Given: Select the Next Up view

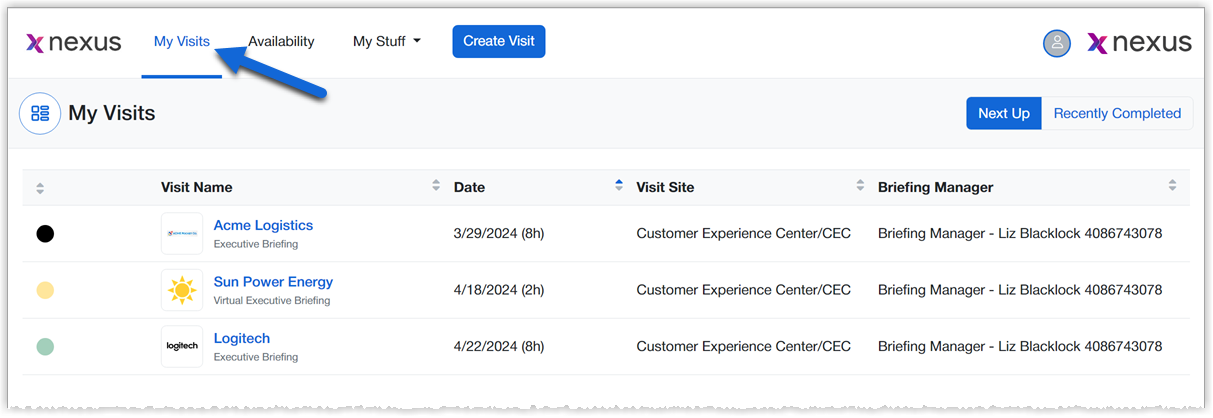Looking at the screenshot, I should click(x=1004, y=113).
